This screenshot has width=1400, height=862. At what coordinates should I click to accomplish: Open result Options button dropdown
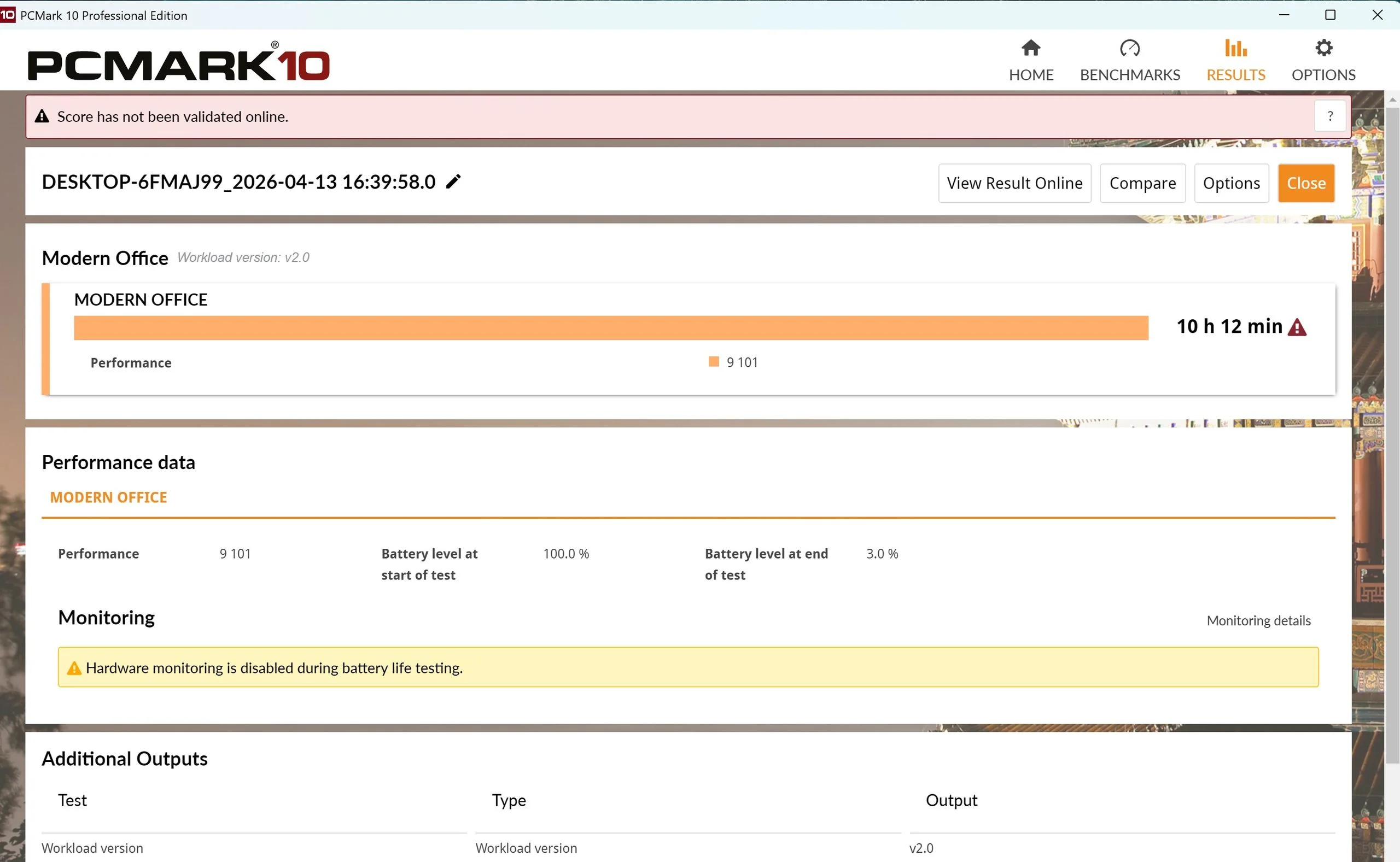(1230, 183)
